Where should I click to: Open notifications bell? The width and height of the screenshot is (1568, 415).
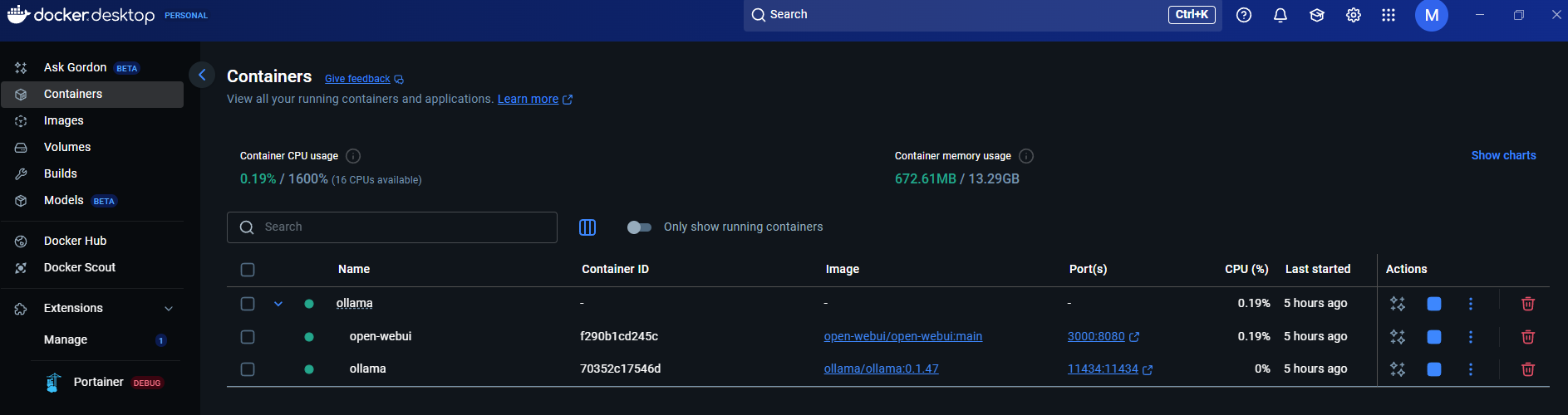pyautogui.click(x=1280, y=15)
